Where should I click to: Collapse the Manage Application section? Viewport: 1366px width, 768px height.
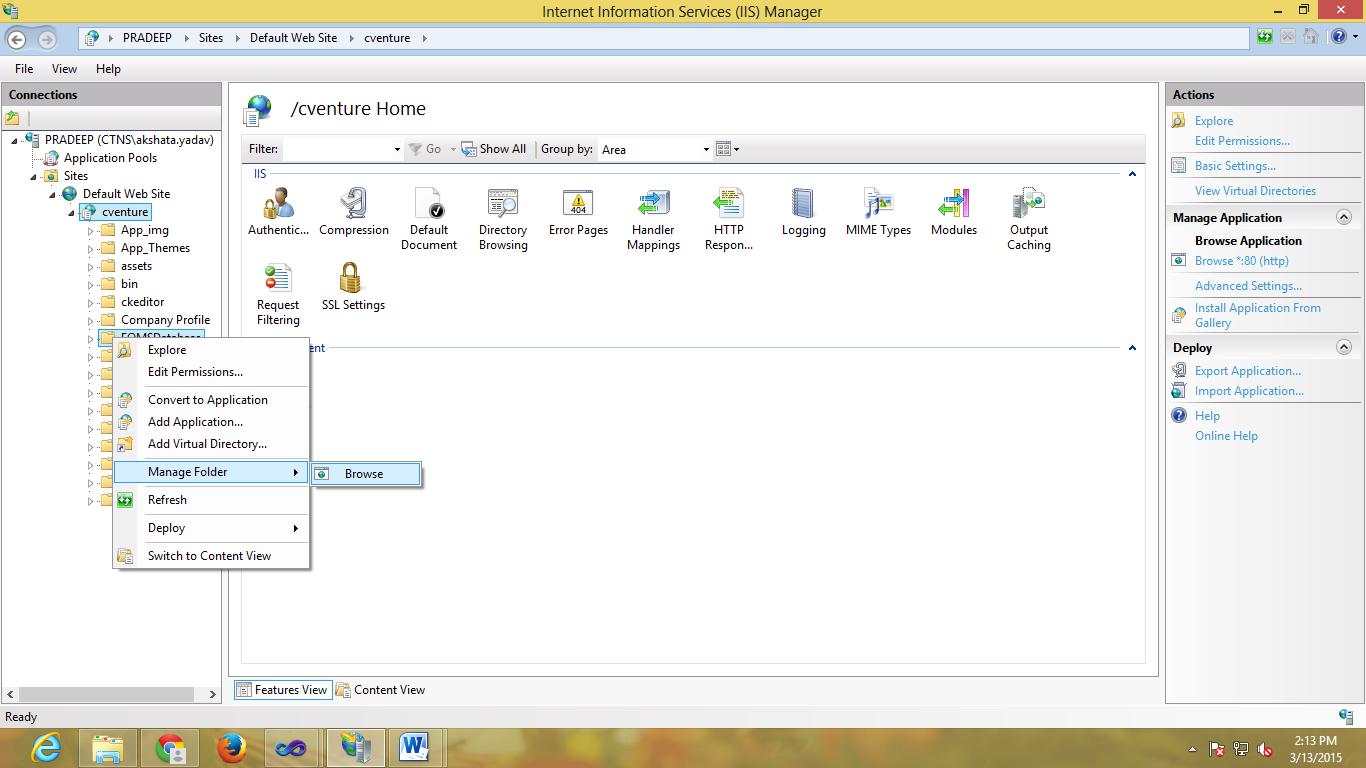coord(1344,217)
